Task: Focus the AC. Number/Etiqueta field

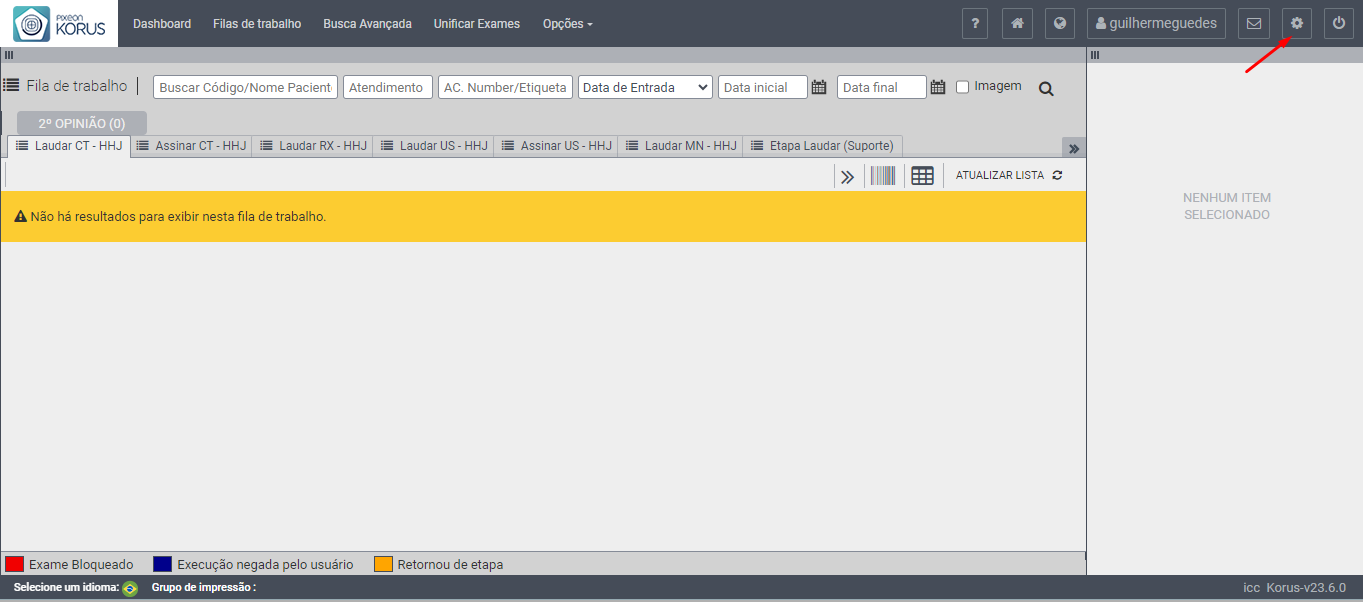Action: (506, 87)
